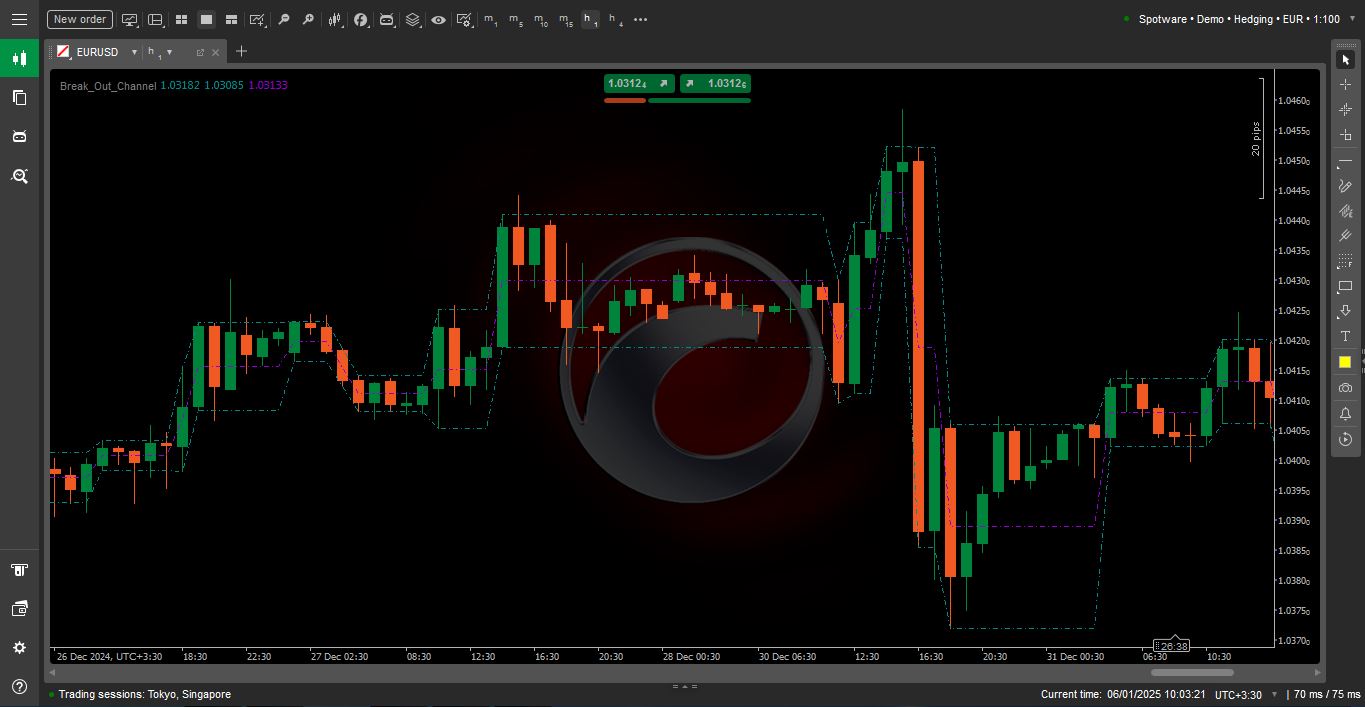Screen dimensions: 1365x707
Task: Open the hamburger menu at top left
Action: pos(19,19)
